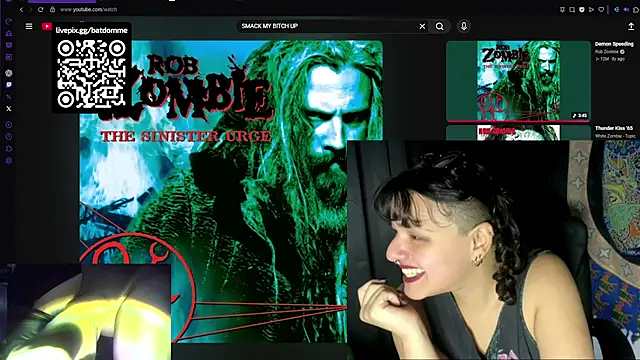Open the Twitch sidebar icon

tap(9, 85)
